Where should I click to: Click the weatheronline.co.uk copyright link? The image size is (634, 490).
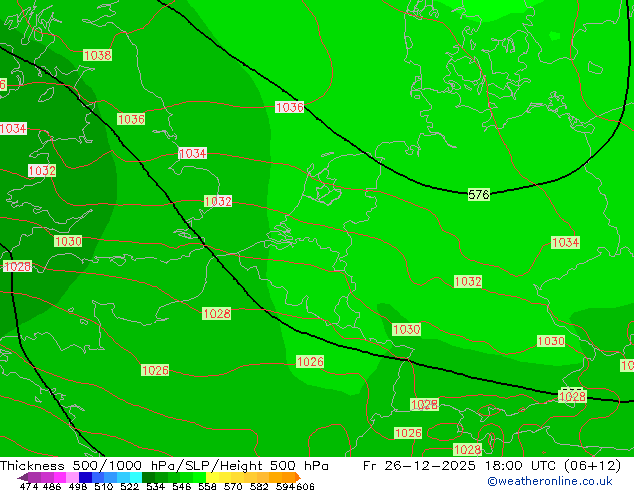coord(550,481)
